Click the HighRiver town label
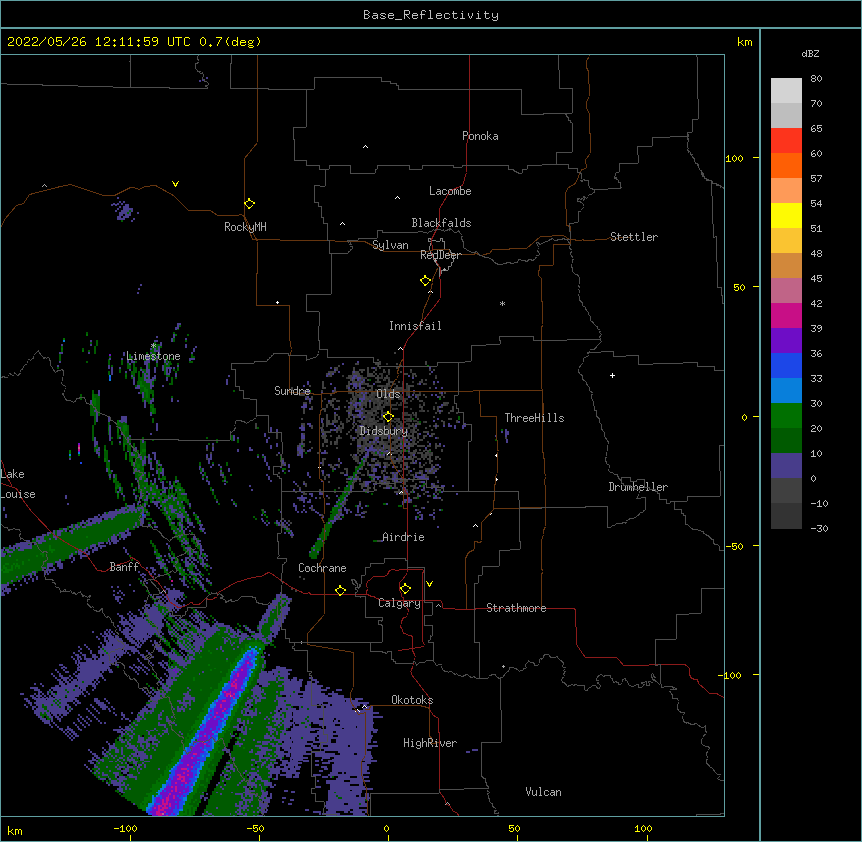Screen dimensions: 862x842 pos(430,743)
